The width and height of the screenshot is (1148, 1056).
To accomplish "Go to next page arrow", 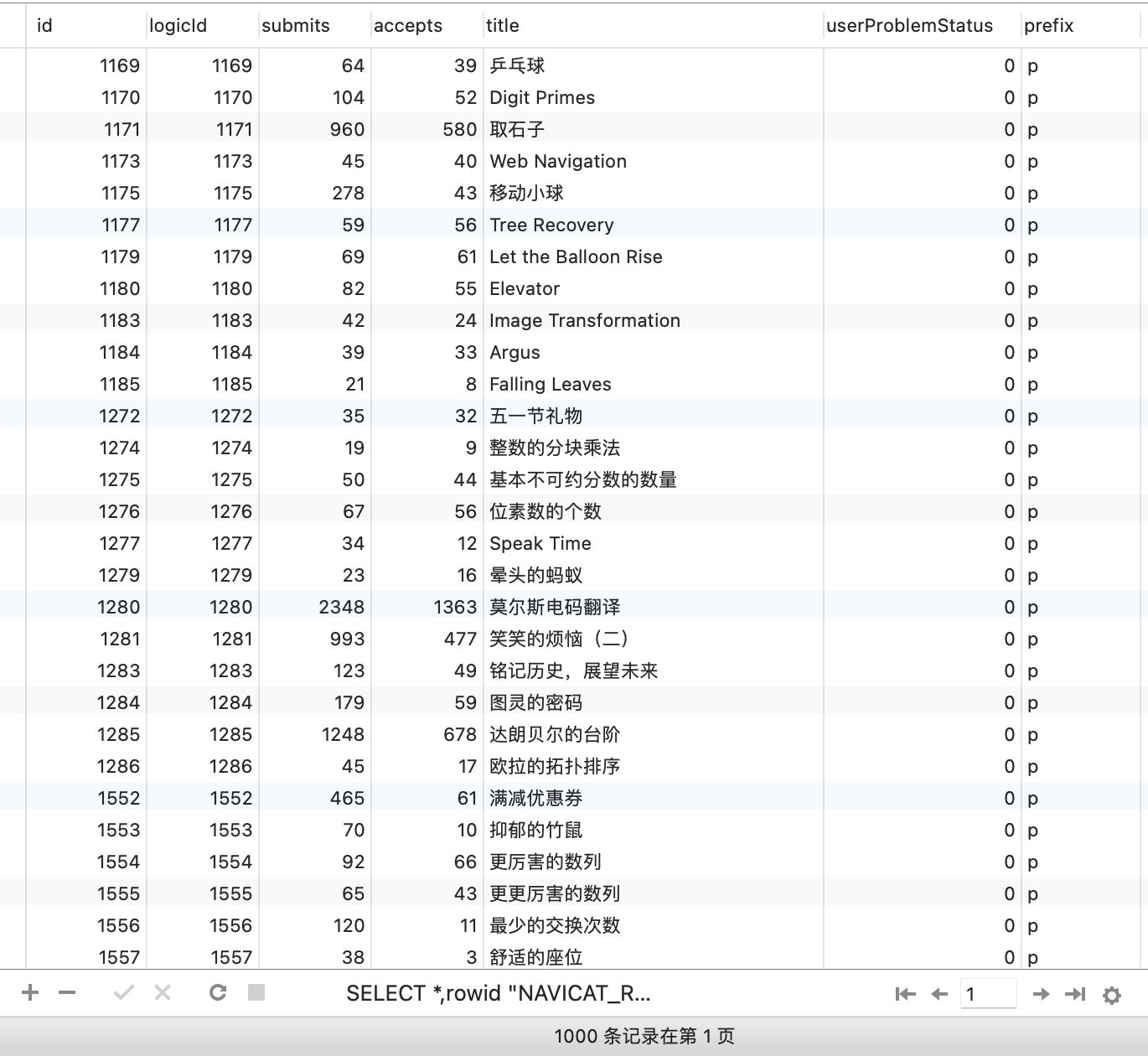I will tap(1041, 994).
